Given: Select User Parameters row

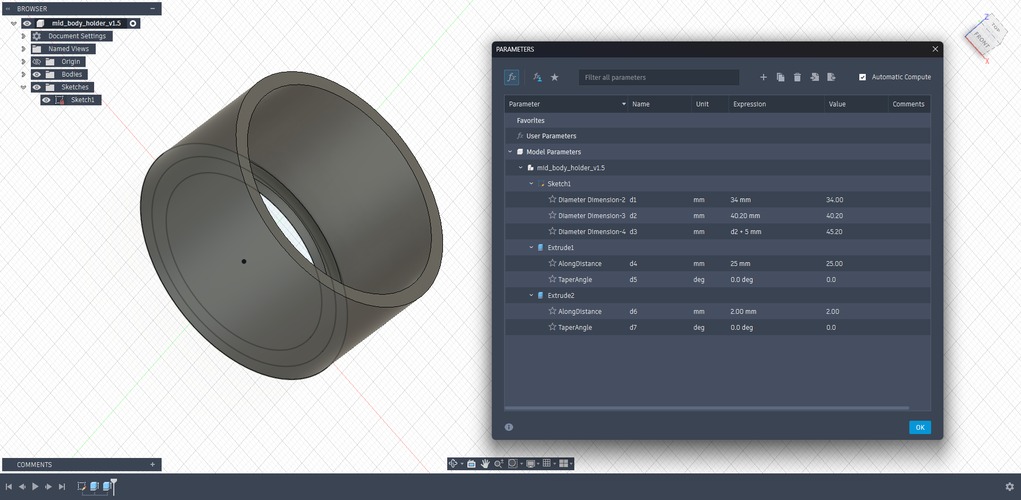Looking at the screenshot, I should coord(718,136).
